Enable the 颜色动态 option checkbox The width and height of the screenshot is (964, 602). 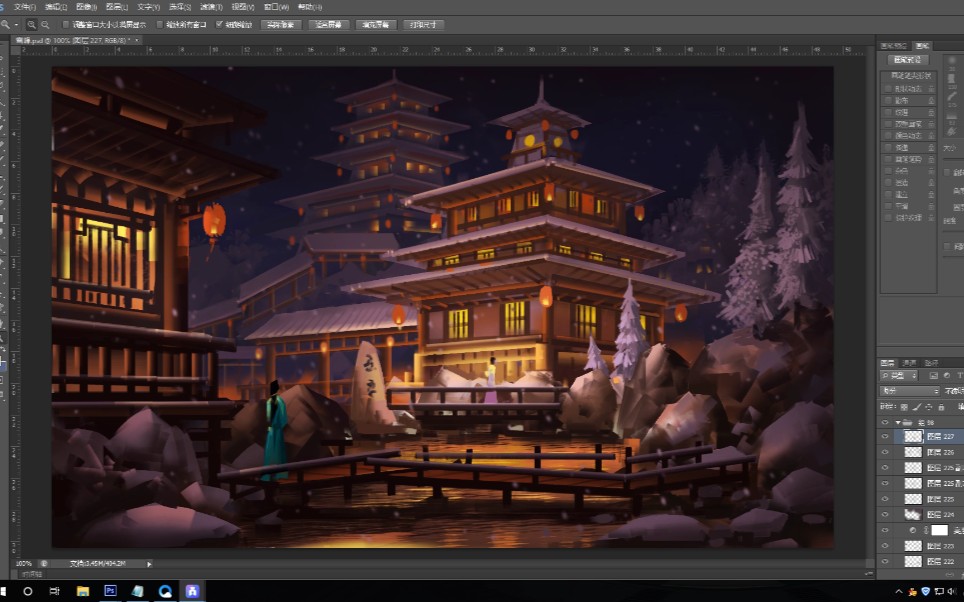[x=888, y=135]
